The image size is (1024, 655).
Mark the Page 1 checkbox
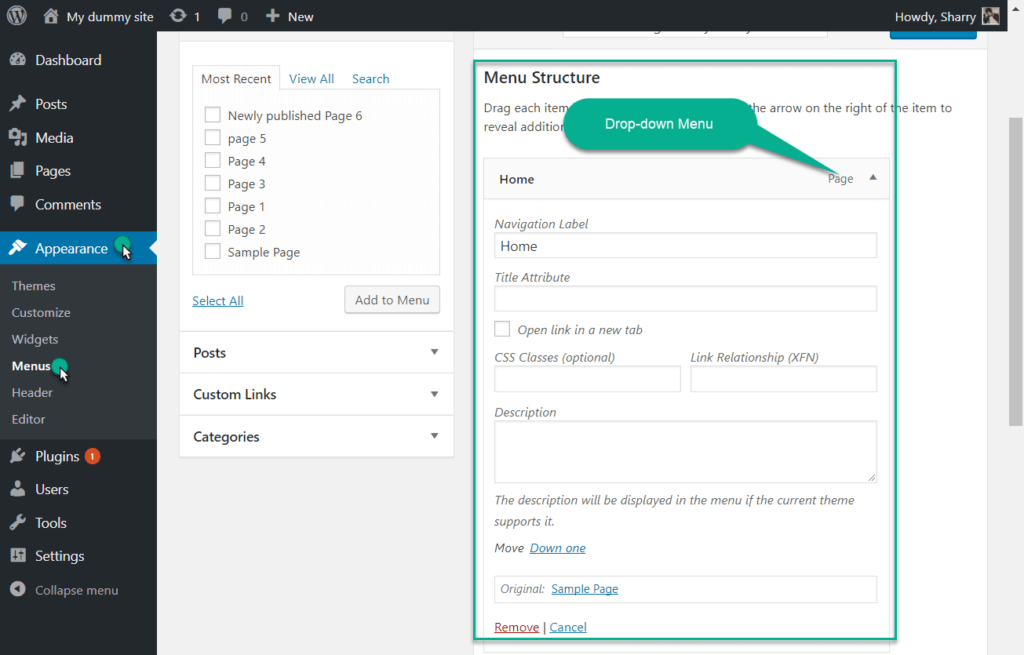pyautogui.click(x=212, y=206)
